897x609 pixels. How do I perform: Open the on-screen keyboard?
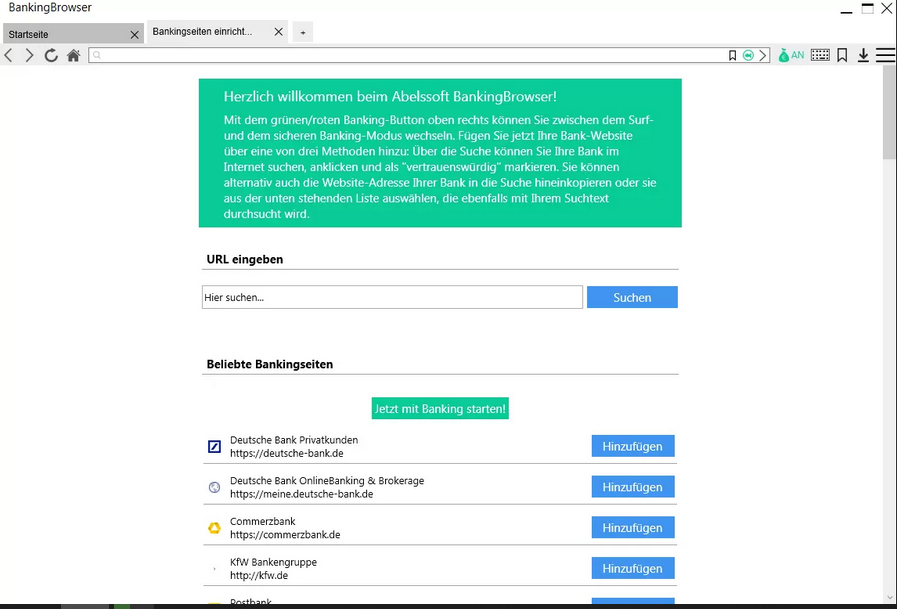coord(820,55)
